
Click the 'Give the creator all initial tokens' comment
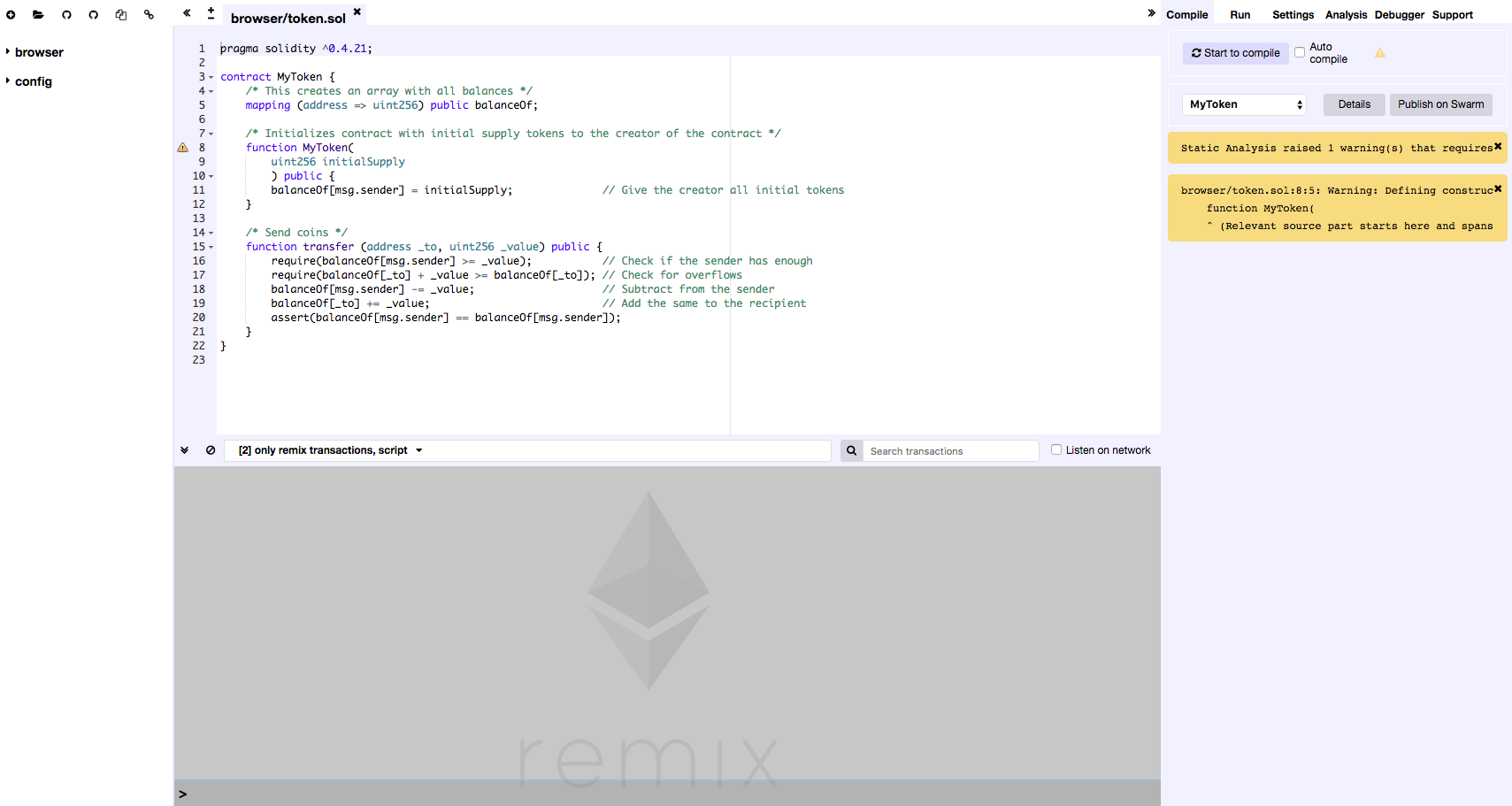coord(724,190)
